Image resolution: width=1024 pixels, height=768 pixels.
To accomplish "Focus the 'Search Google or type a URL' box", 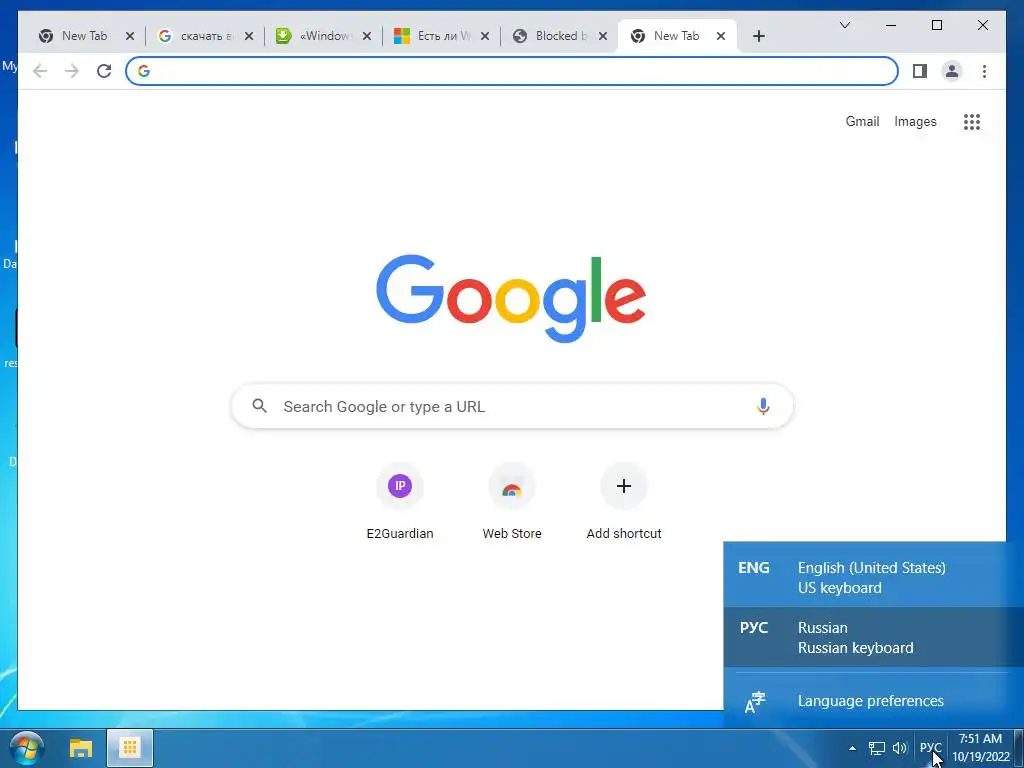I will point(512,406).
